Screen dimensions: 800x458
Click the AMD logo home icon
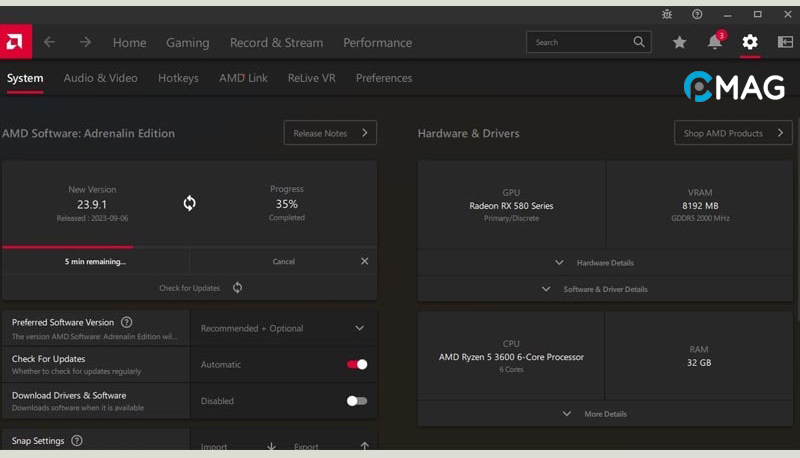coord(16,42)
